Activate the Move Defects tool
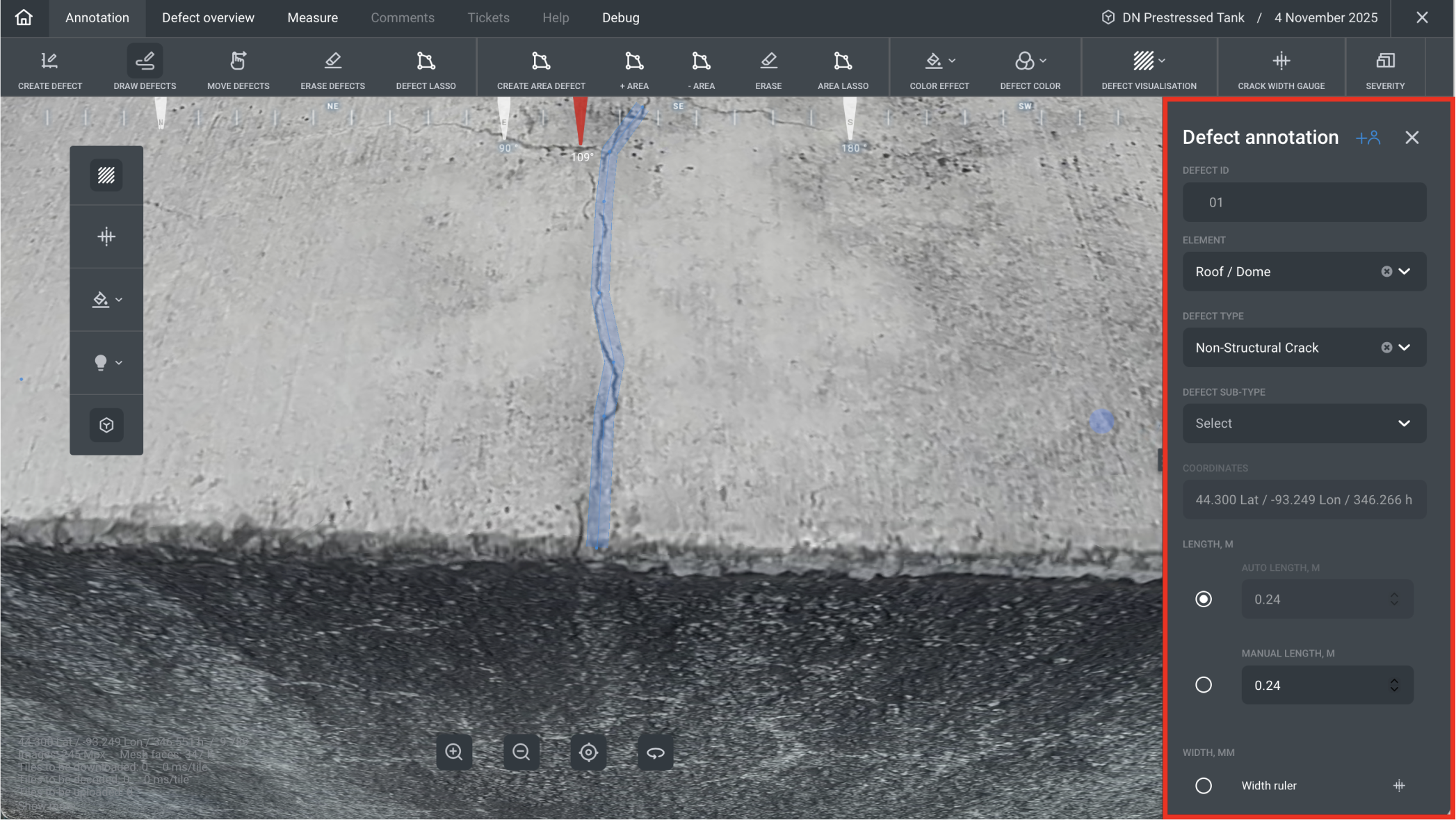Screen dimensions: 1456x822 pos(238,69)
